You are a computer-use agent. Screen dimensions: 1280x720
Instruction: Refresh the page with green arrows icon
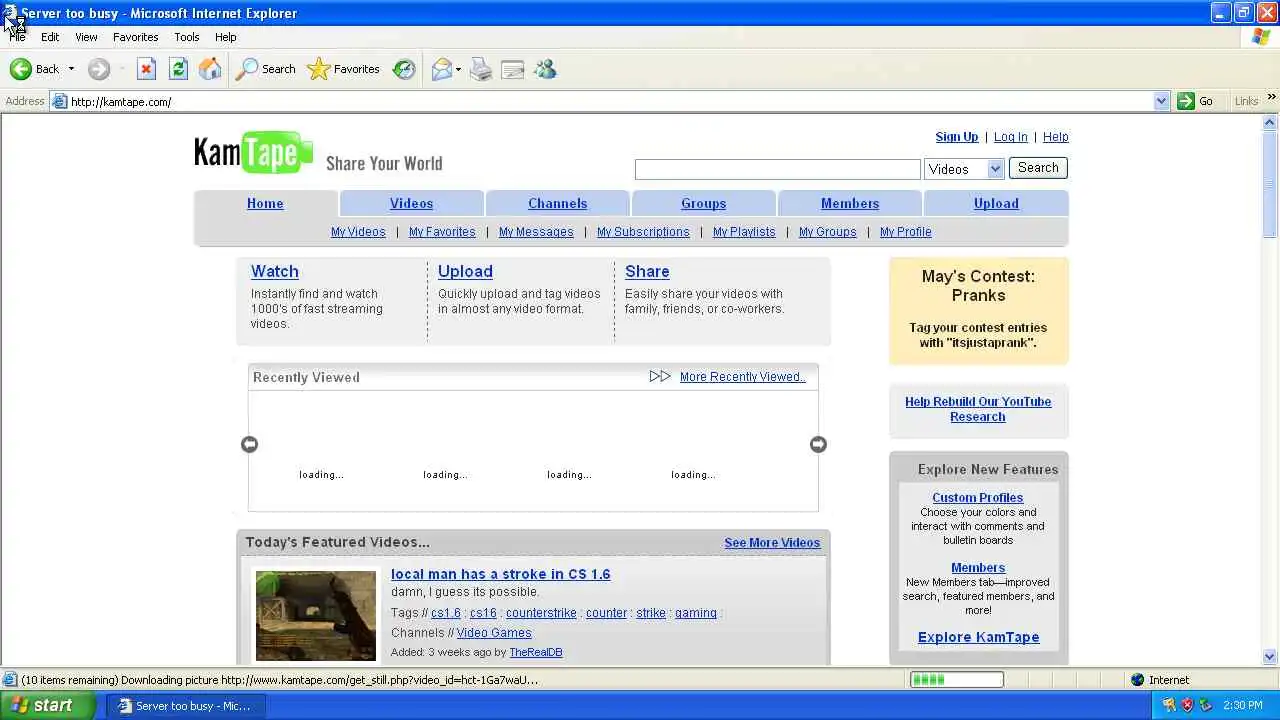pos(178,69)
